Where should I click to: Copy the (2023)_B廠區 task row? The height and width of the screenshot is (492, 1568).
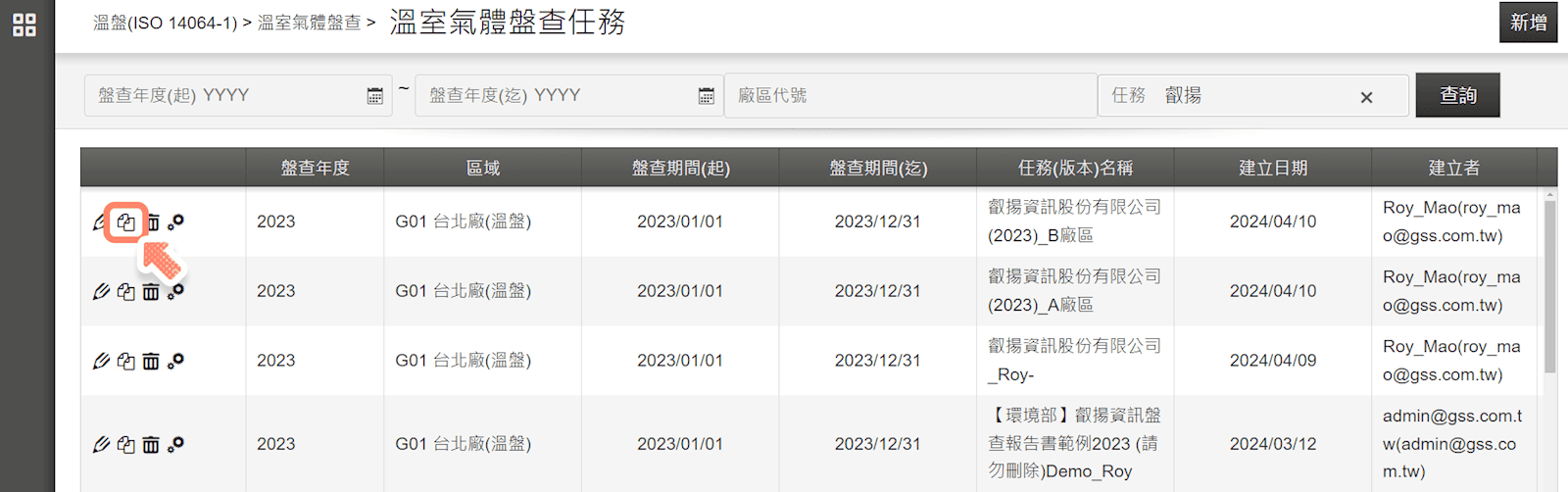(126, 222)
